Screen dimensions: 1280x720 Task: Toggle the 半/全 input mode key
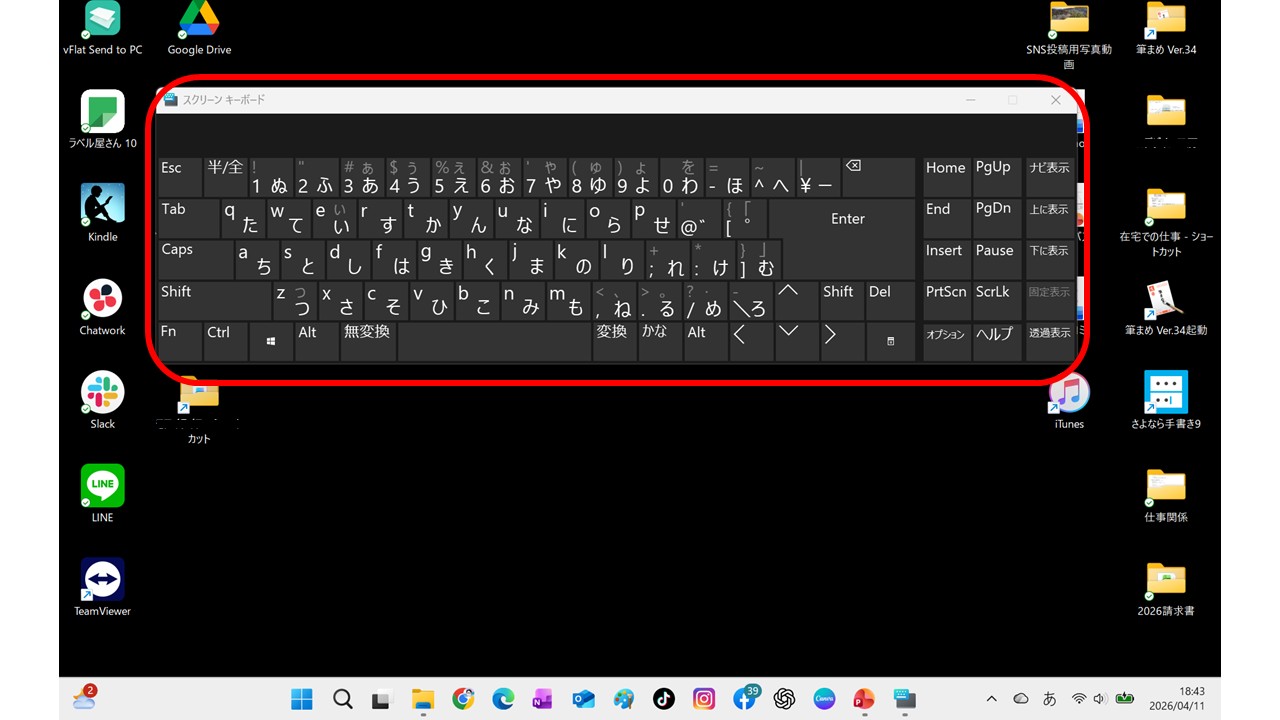tap(225, 177)
